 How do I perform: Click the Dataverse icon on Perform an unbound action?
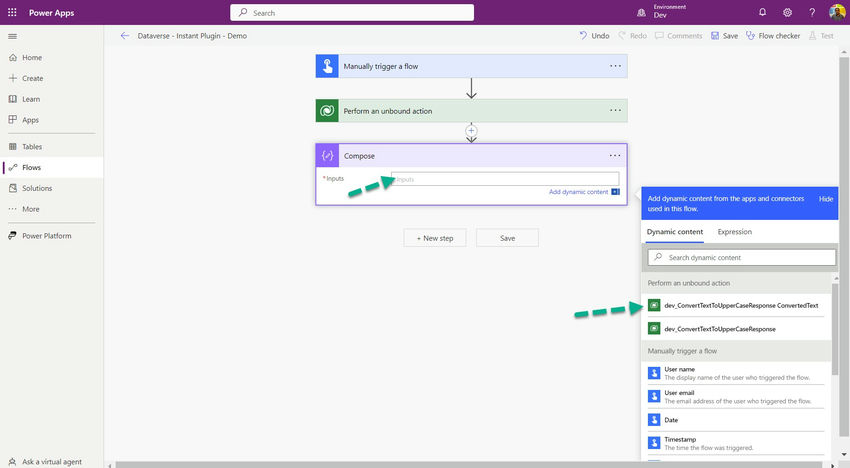pos(327,111)
